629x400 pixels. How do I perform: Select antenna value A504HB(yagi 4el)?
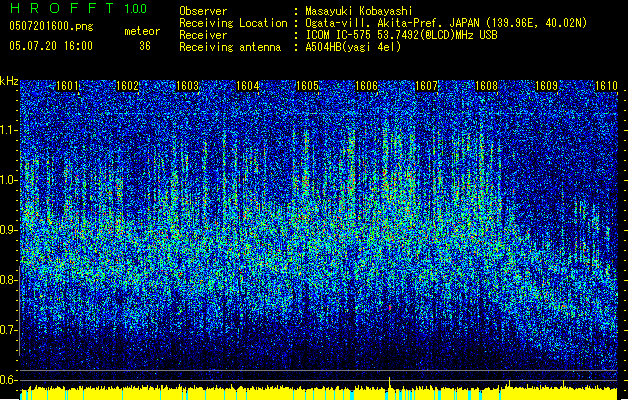353,47
